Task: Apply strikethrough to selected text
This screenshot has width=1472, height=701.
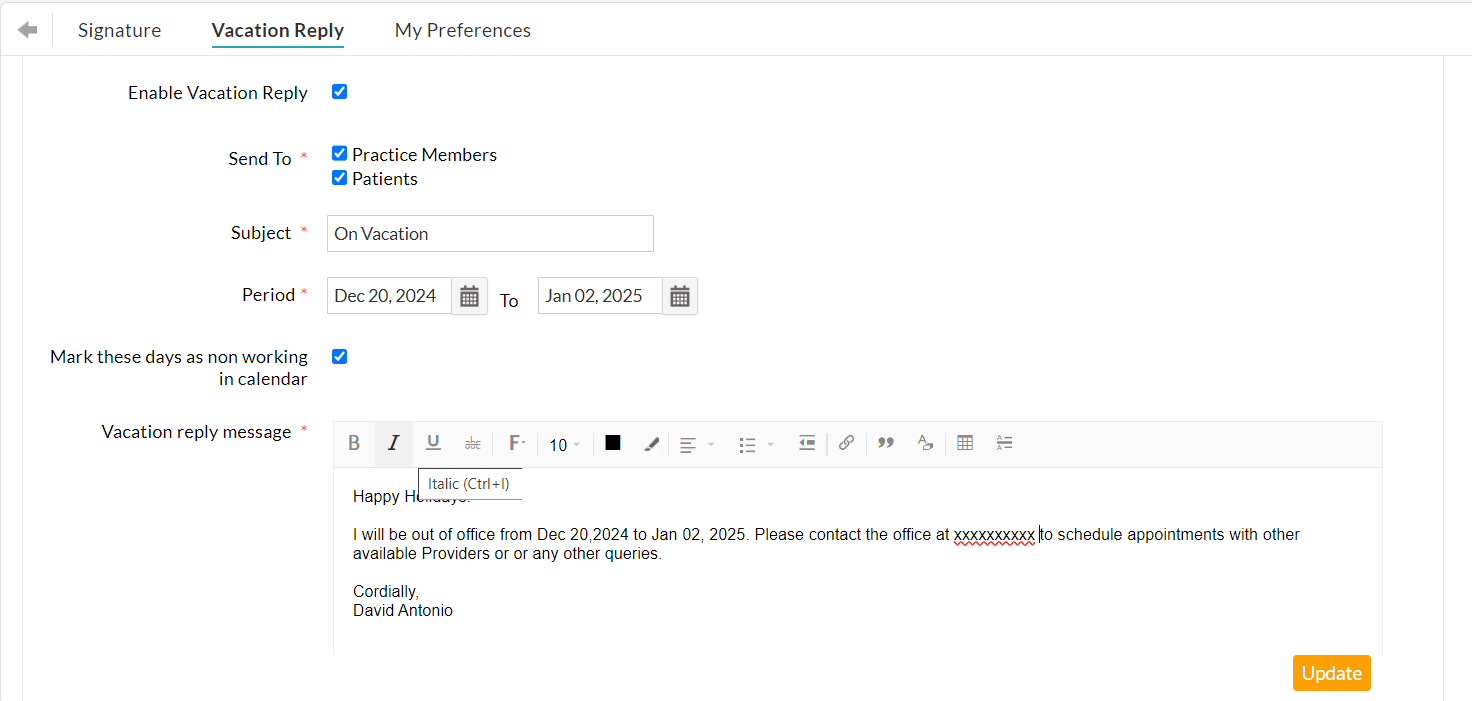Action: point(473,443)
